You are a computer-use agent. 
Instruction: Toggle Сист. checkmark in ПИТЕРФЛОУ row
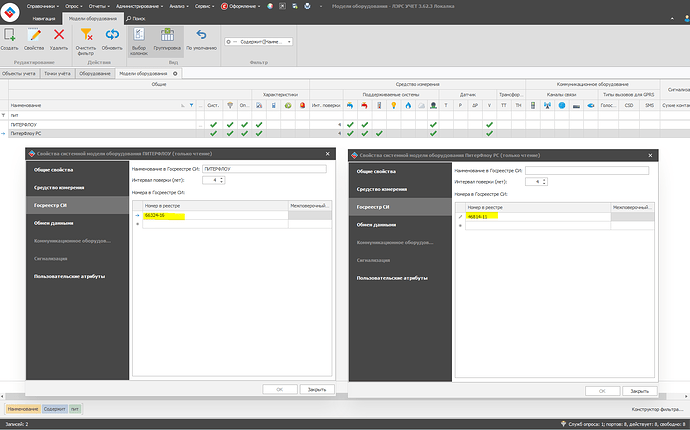click(x=213, y=125)
